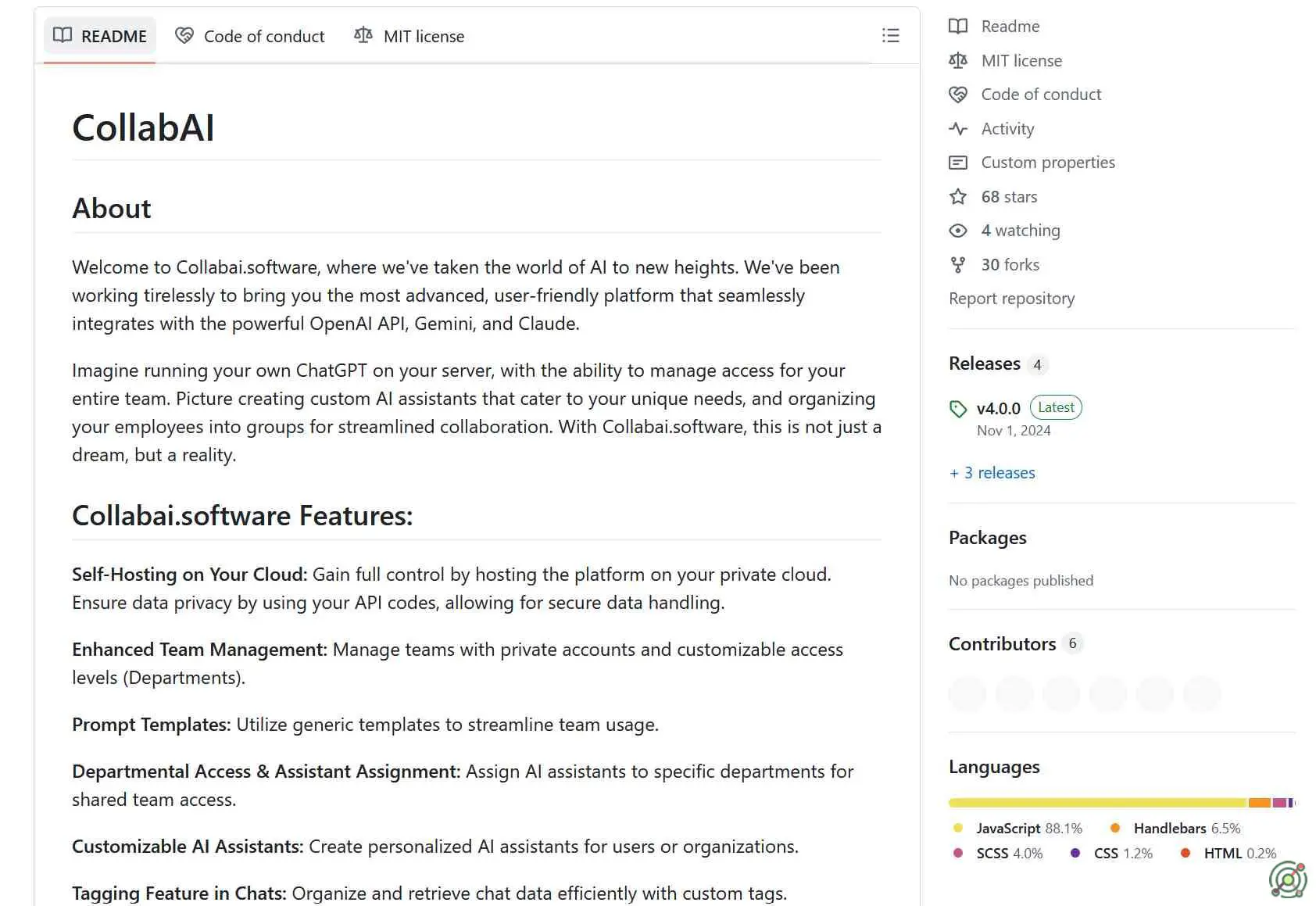This screenshot has height=906, width=1316.
Task: Click the Latest release badge
Action: click(x=1056, y=407)
